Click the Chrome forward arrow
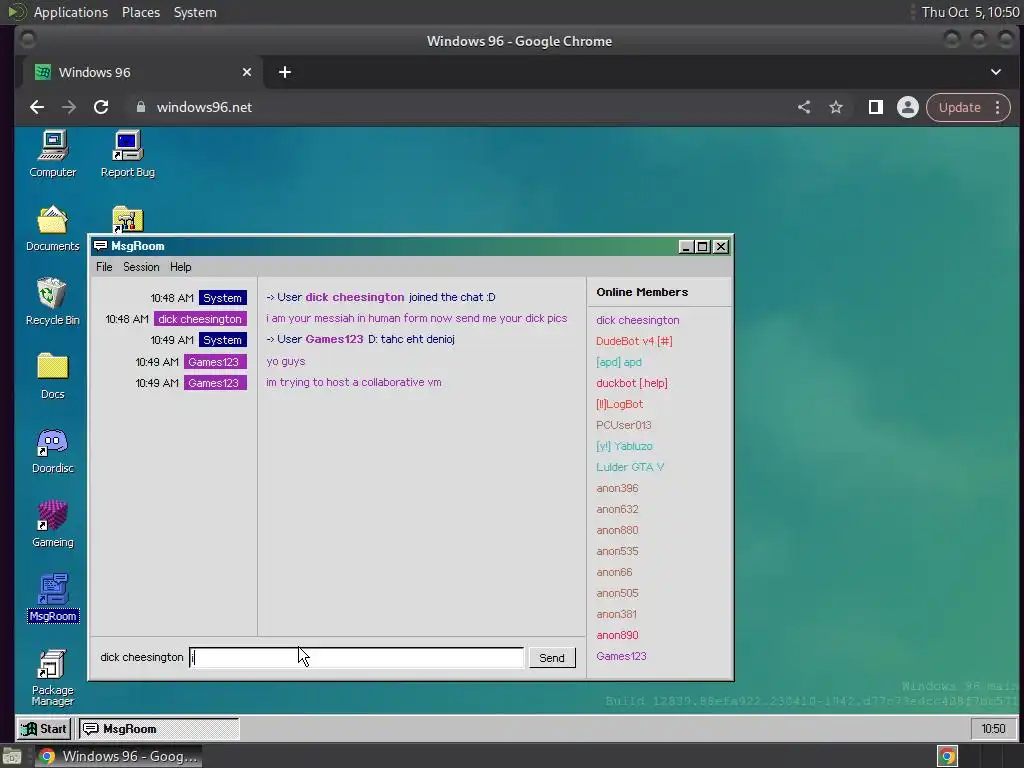The height and width of the screenshot is (768, 1024). (x=69, y=107)
